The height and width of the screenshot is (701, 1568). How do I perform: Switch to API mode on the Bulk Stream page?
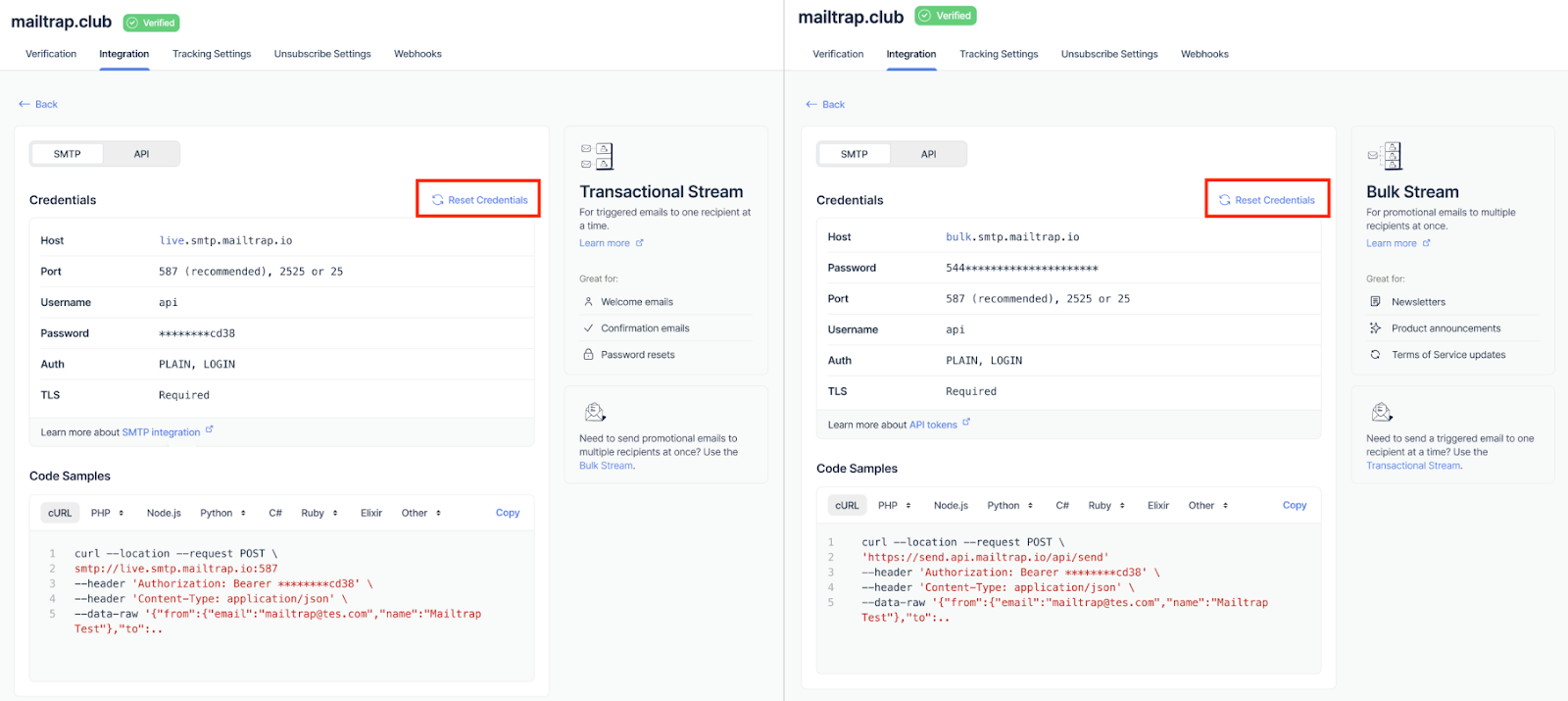tap(928, 154)
